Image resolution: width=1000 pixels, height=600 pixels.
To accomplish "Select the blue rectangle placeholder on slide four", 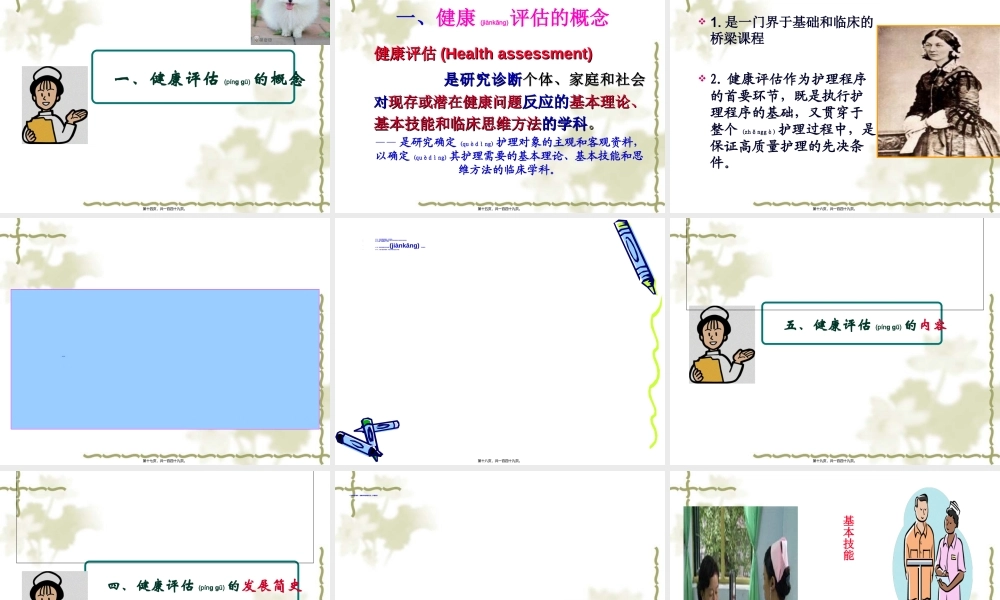I will pyautogui.click(x=164, y=360).
